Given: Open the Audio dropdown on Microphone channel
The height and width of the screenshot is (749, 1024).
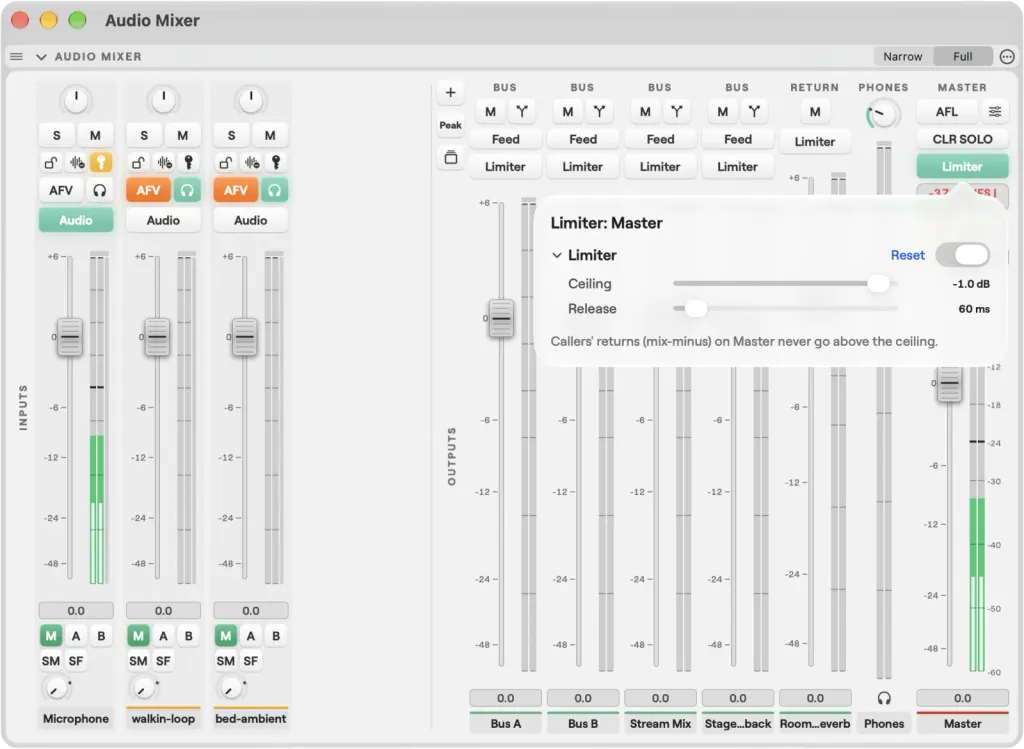Looking at the screenshot, I should click(76, 220).
